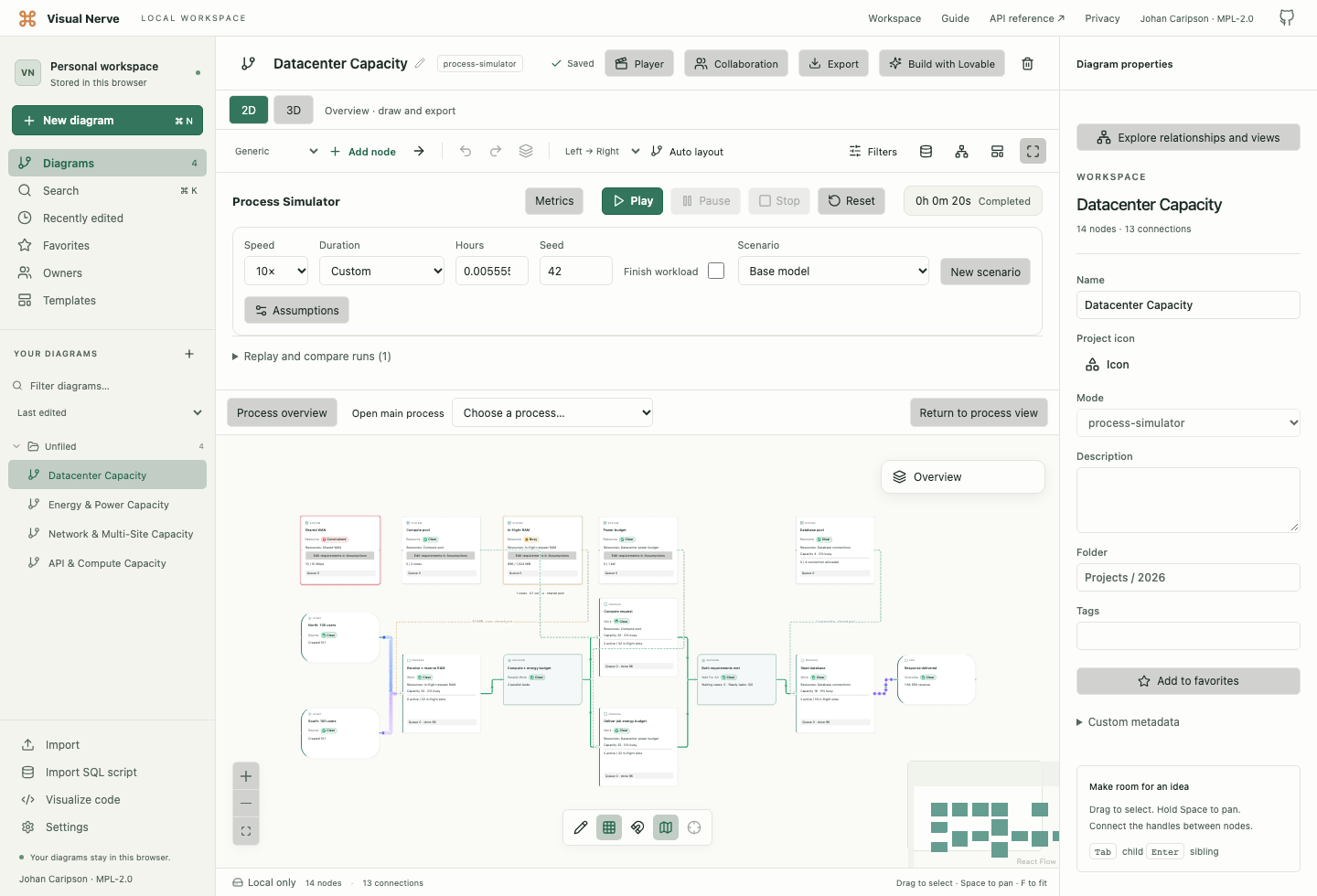Click the undo arrow in the diagram toolbar
Screen dimensions: 1317x896
[x=466, y=151]
